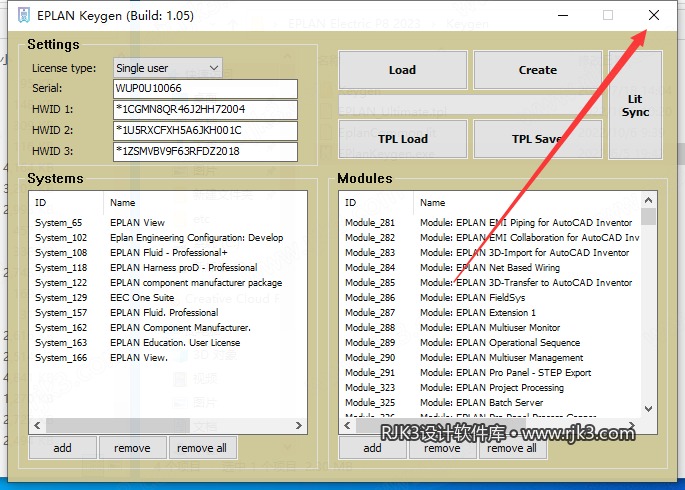Focus the HWID 2 field
The height and width of the screenshot is (490, 685).
pyautogui.click(x=205, y=130)
